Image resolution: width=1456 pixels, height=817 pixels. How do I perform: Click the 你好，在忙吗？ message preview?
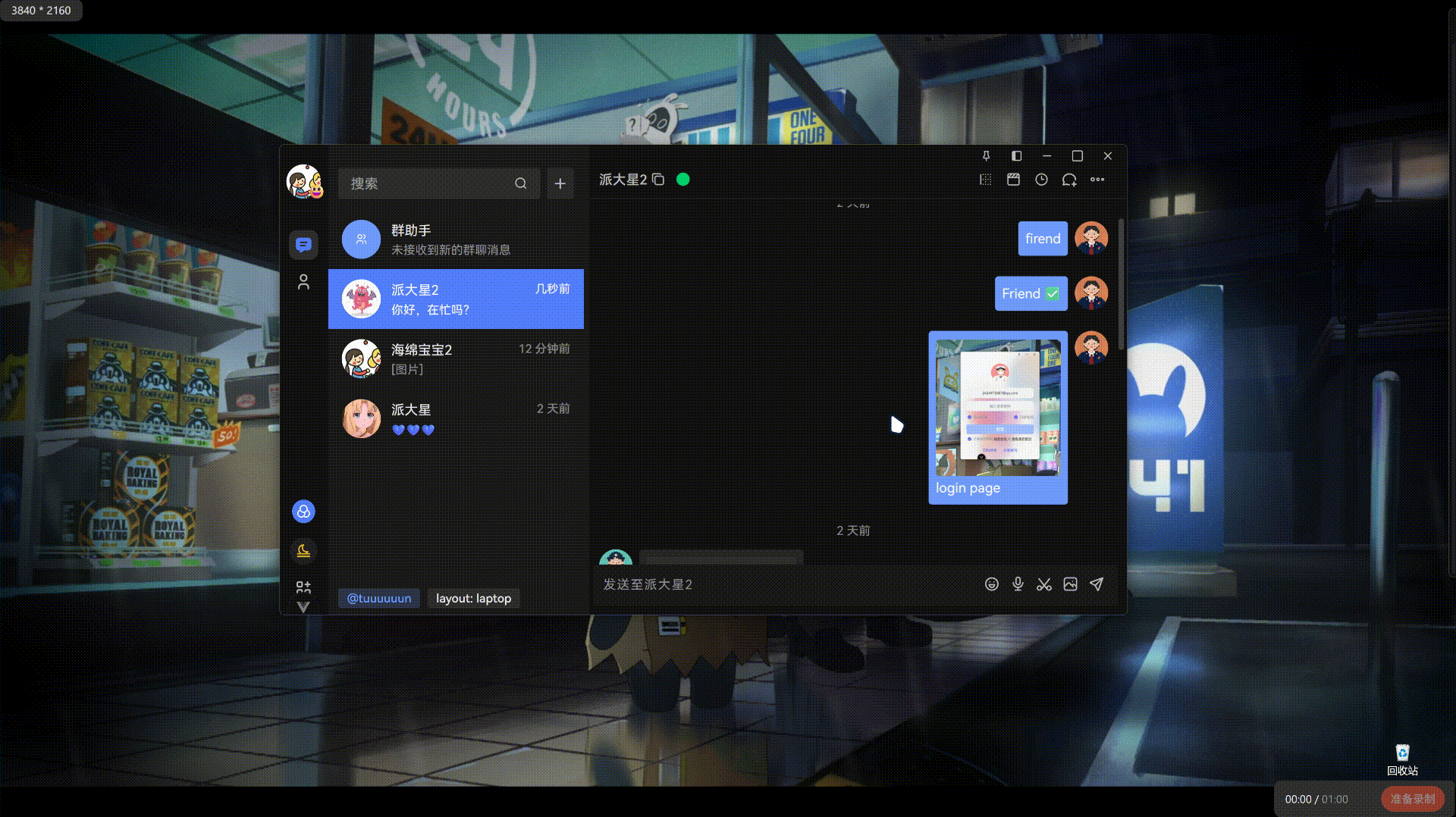(430, 309)
